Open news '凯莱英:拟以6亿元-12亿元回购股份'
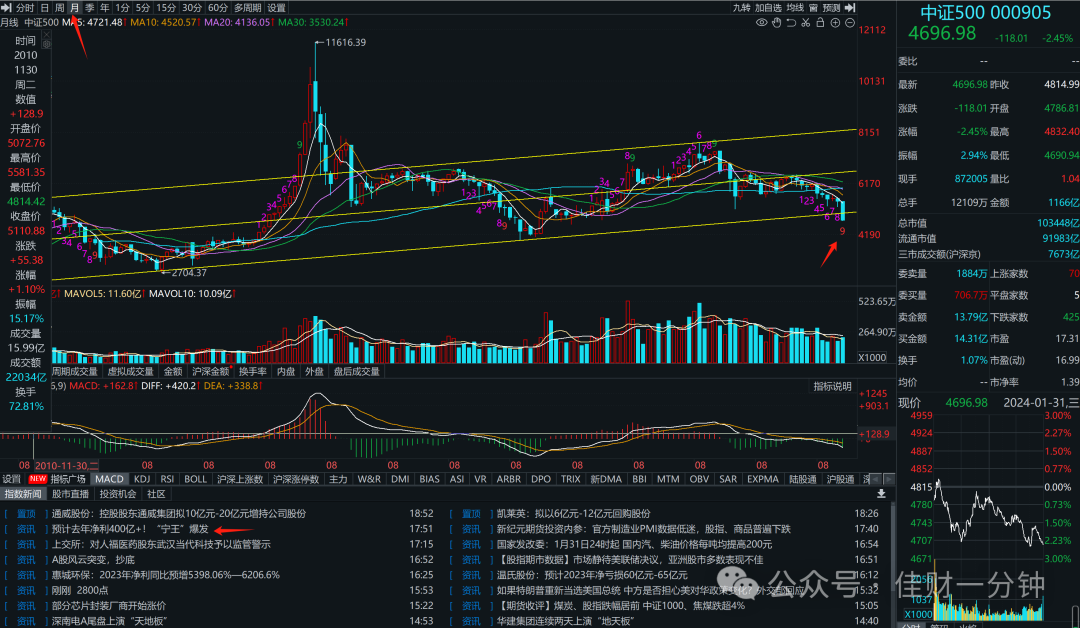Viewport: 1080px width, 628px height. (x=574, y=514)
